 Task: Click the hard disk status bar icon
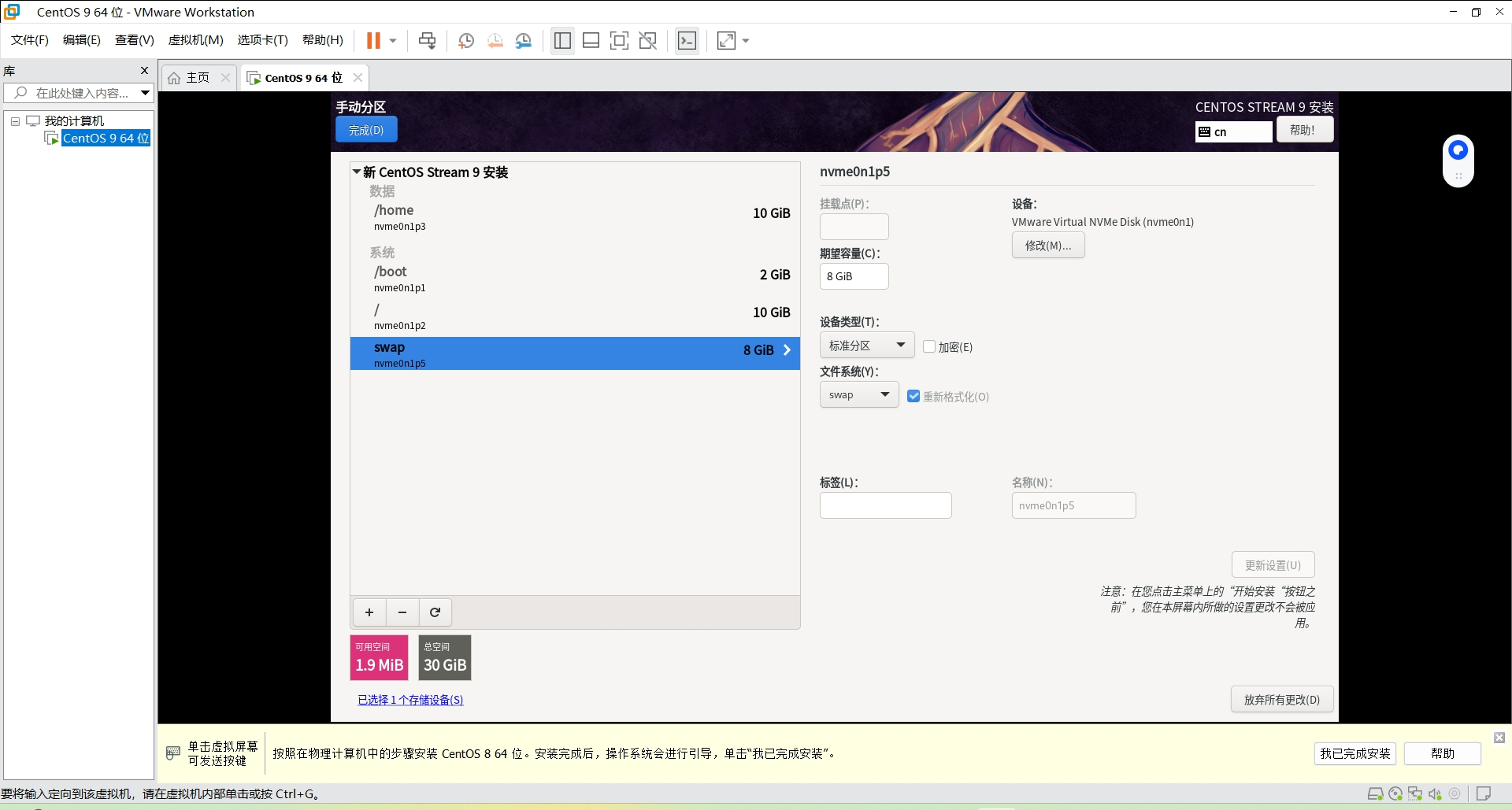pyautogui.click(x=1375, y=793)
